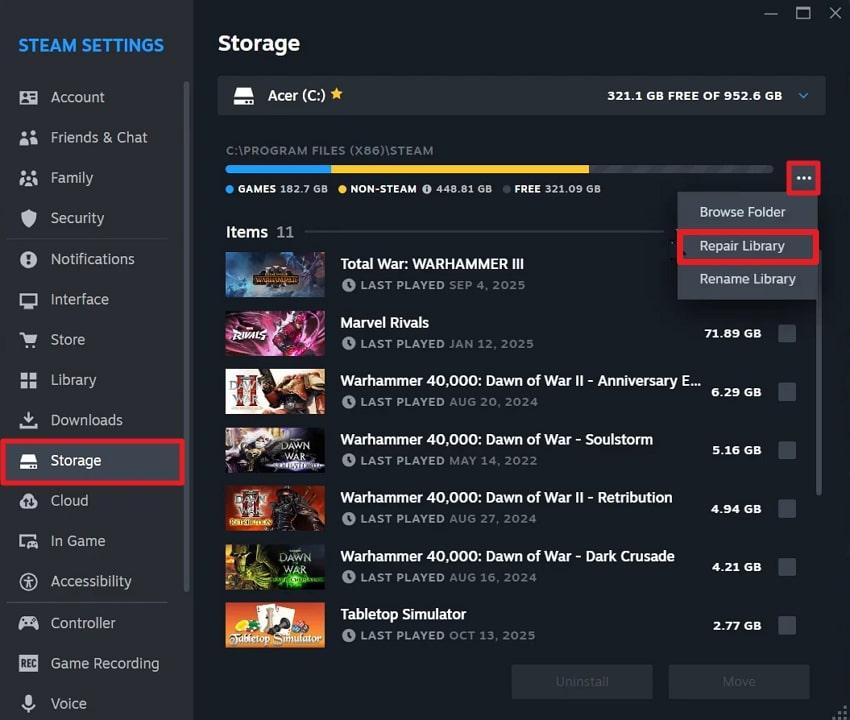Click the Browse Folder option
The image size is (850, 720).
pos(742,212)
